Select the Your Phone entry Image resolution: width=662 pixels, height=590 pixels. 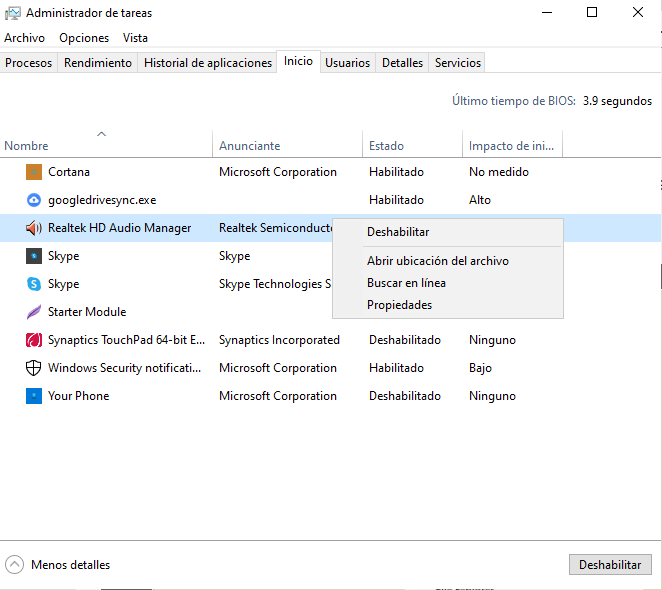coord(79,396)
